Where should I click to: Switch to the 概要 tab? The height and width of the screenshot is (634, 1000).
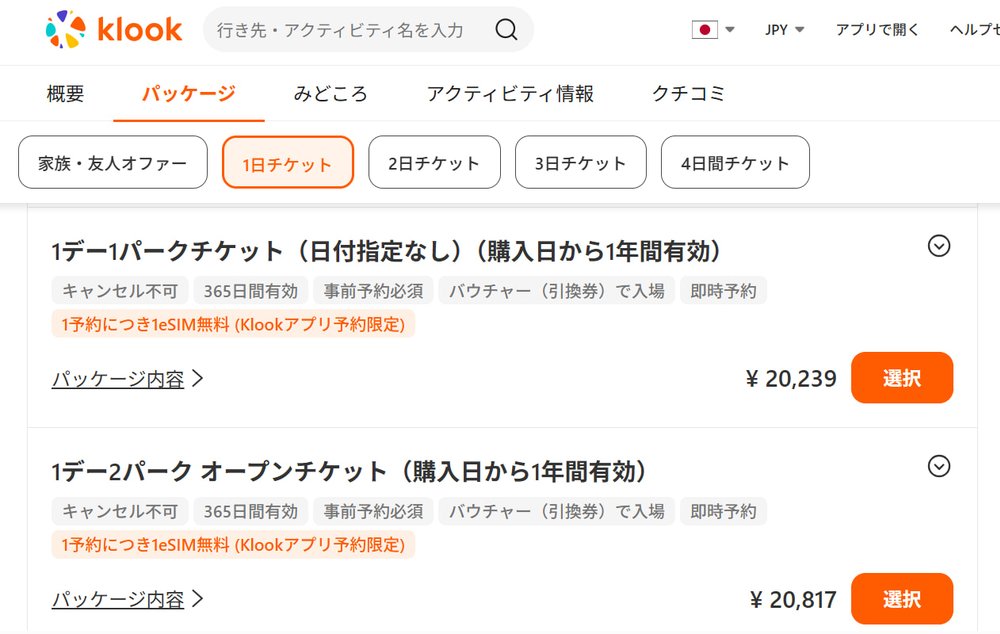point(64,93)
